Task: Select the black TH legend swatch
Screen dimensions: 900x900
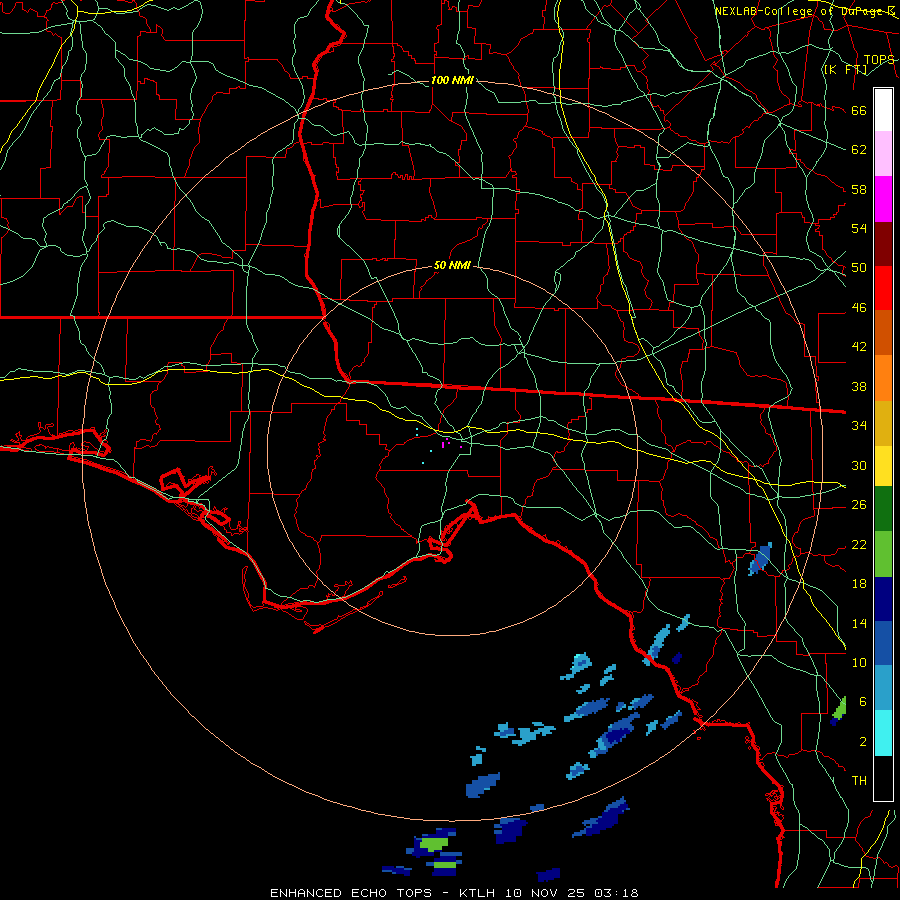Action: click(x=883, y=778)
